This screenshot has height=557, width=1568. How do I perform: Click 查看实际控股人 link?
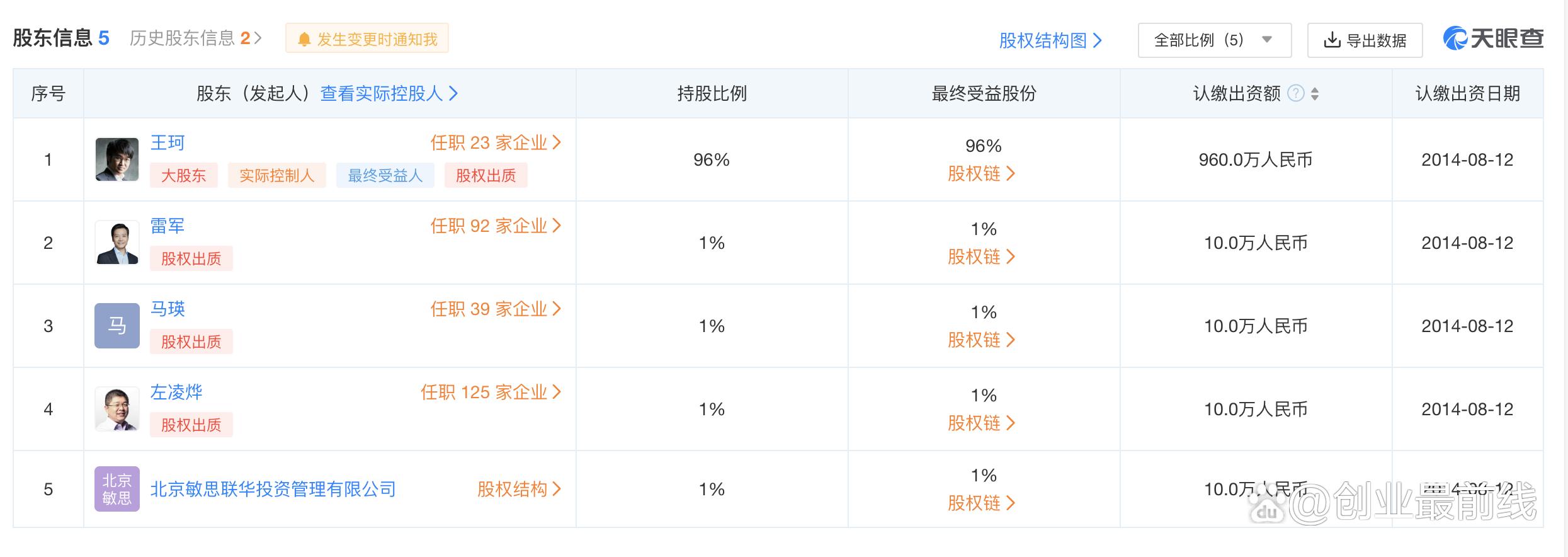pos(383,94)
